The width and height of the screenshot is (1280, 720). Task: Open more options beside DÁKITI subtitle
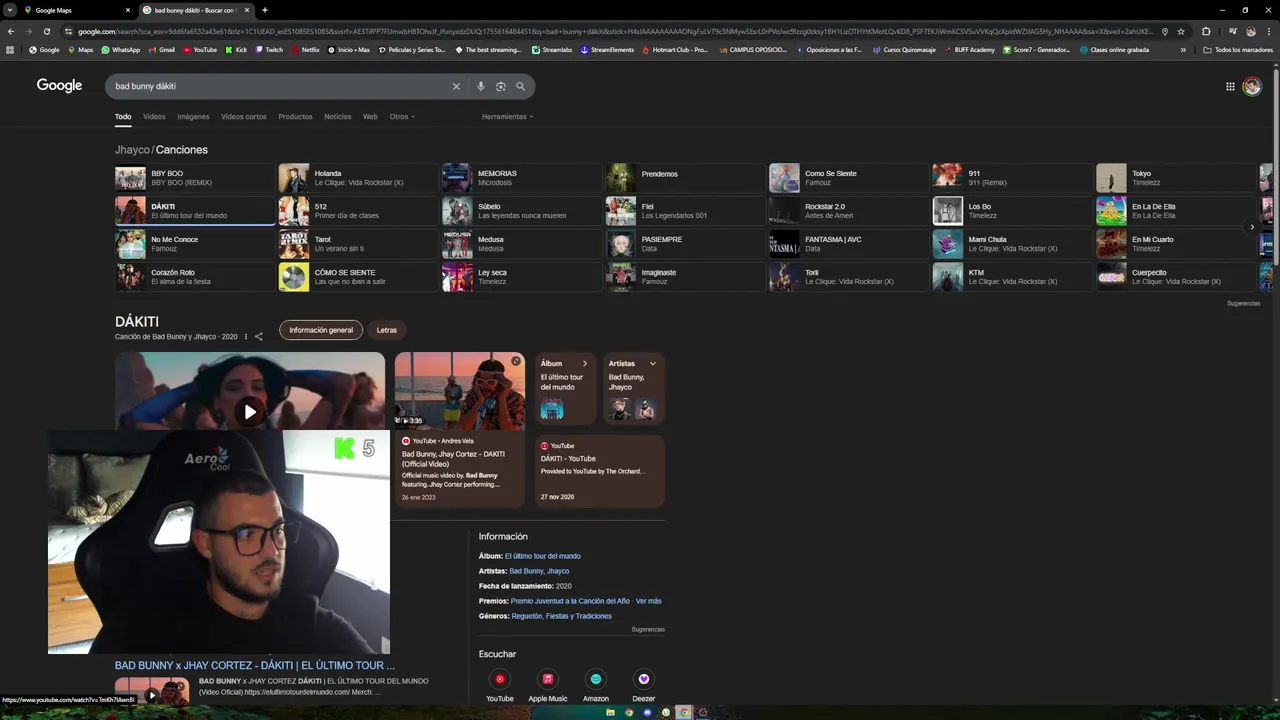246,337
